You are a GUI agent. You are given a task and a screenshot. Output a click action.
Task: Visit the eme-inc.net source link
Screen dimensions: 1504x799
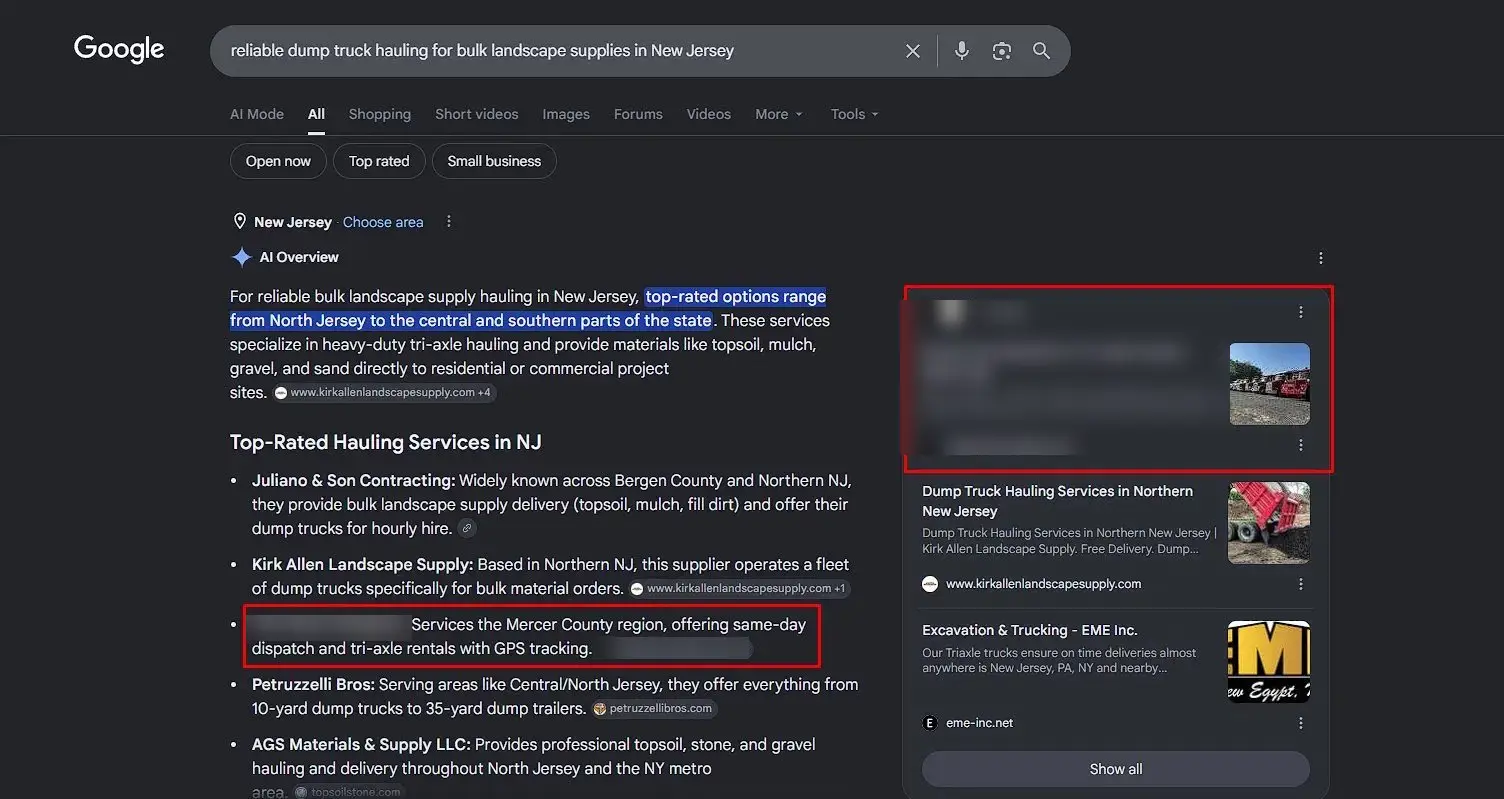tap(980, 723)
